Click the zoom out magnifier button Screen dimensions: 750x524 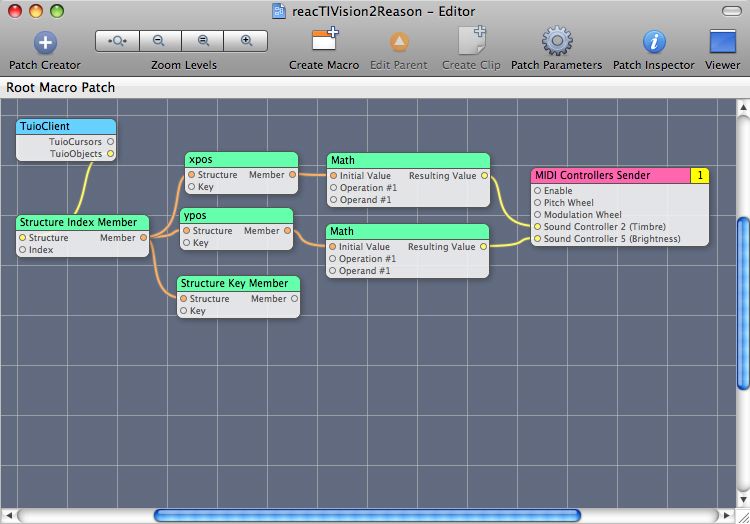pos(160,41)
